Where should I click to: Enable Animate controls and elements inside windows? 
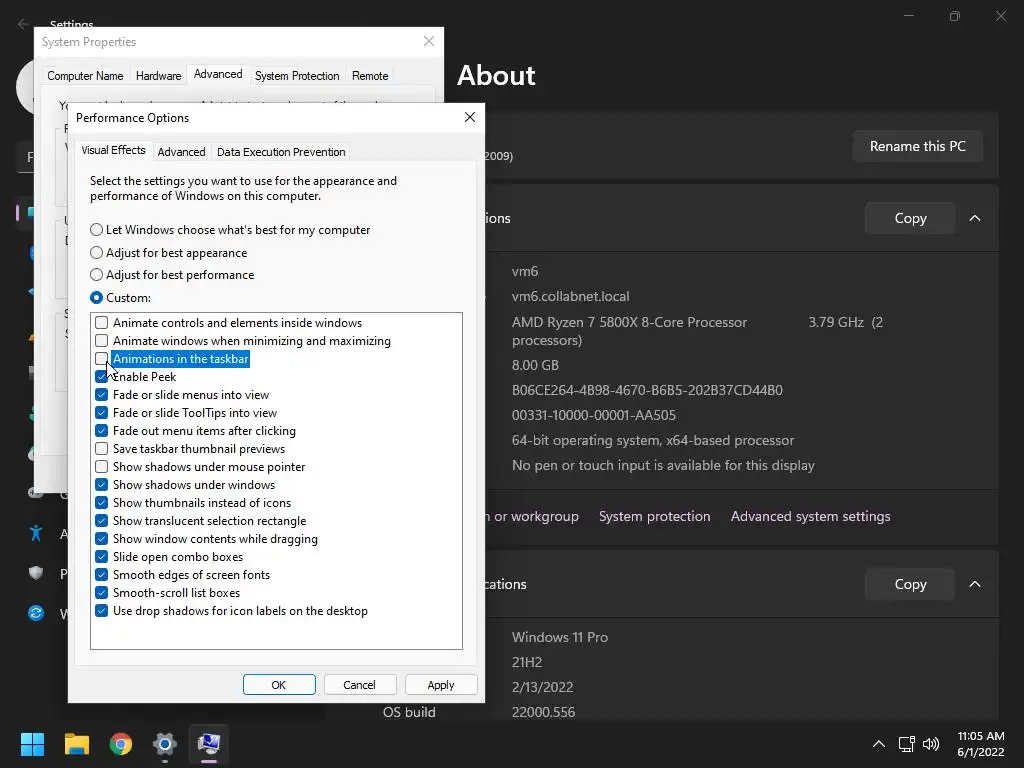(x=101, y=323)
